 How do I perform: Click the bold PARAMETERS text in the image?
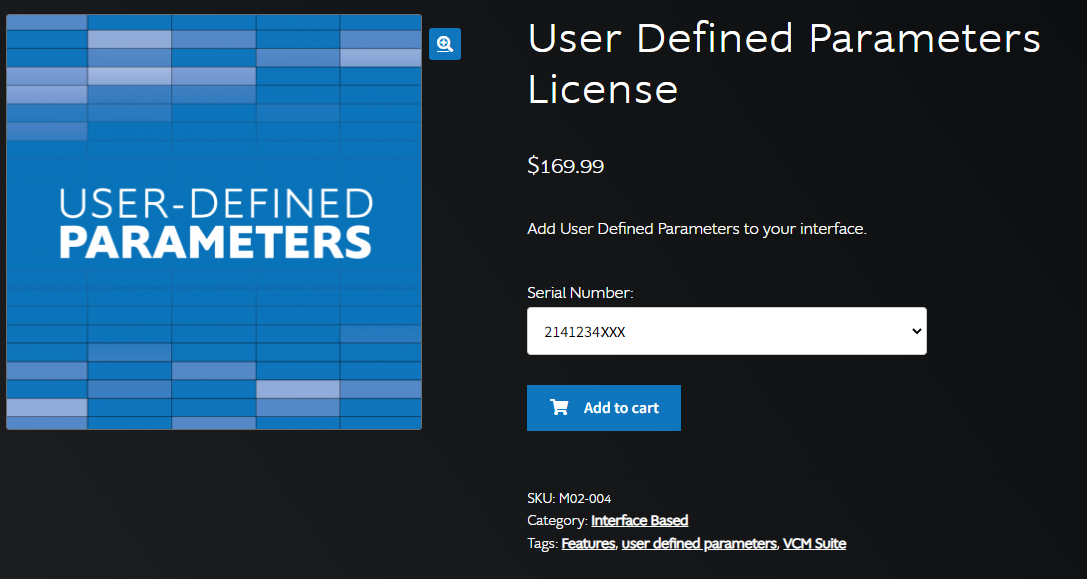click(x=215, y=243)
